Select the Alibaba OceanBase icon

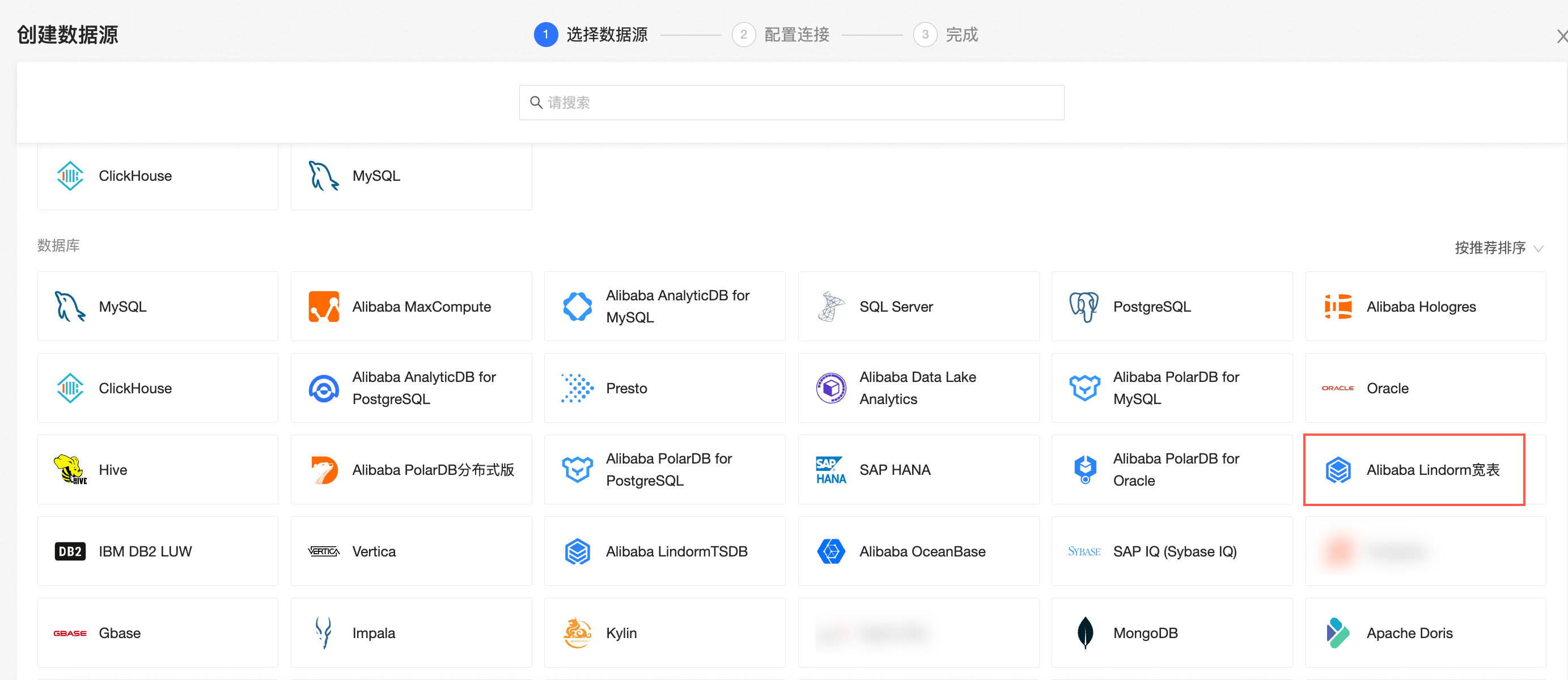click(831, 551)
